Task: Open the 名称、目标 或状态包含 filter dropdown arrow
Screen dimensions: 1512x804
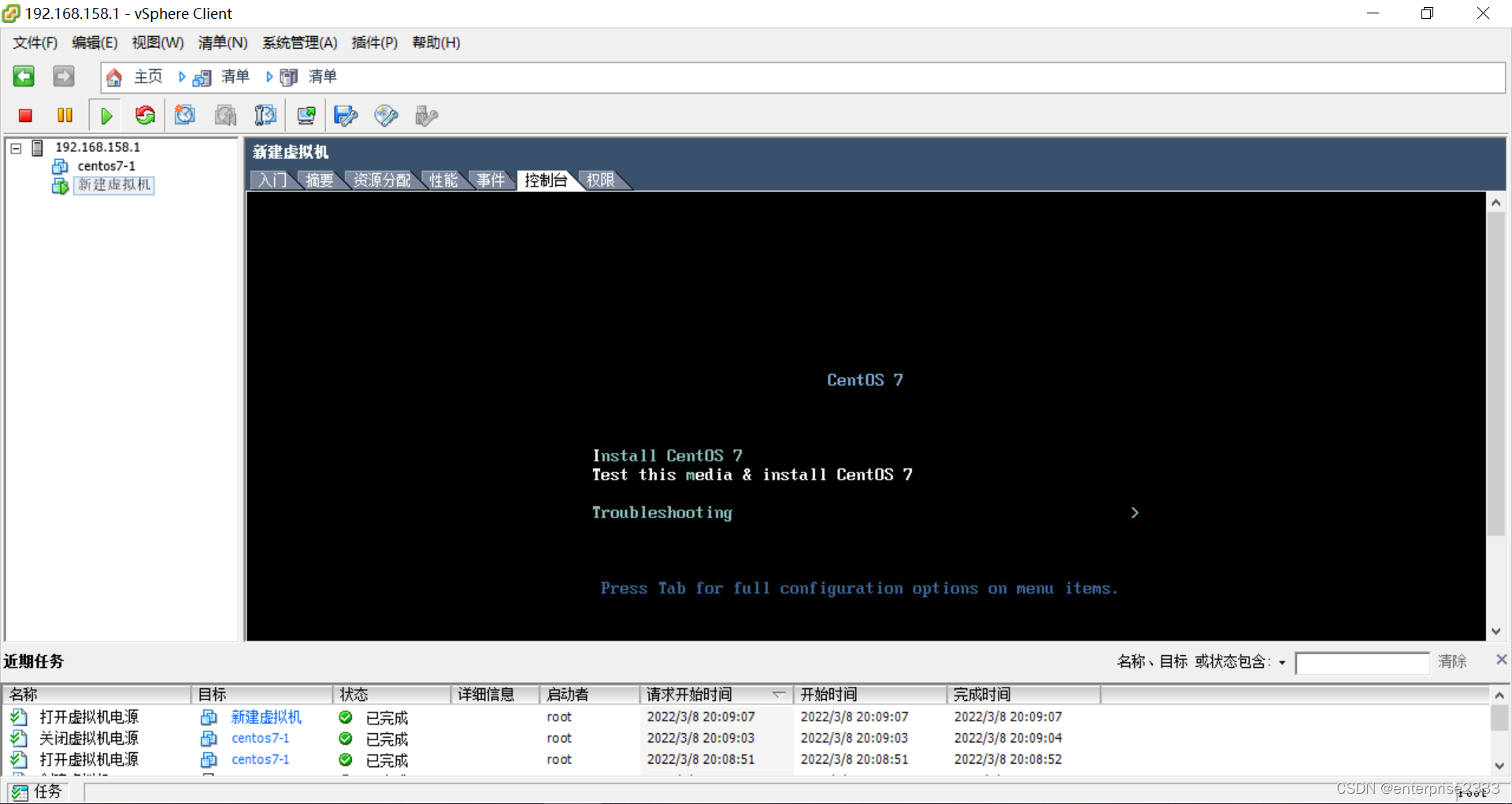Action: (x=1282, y=663)
